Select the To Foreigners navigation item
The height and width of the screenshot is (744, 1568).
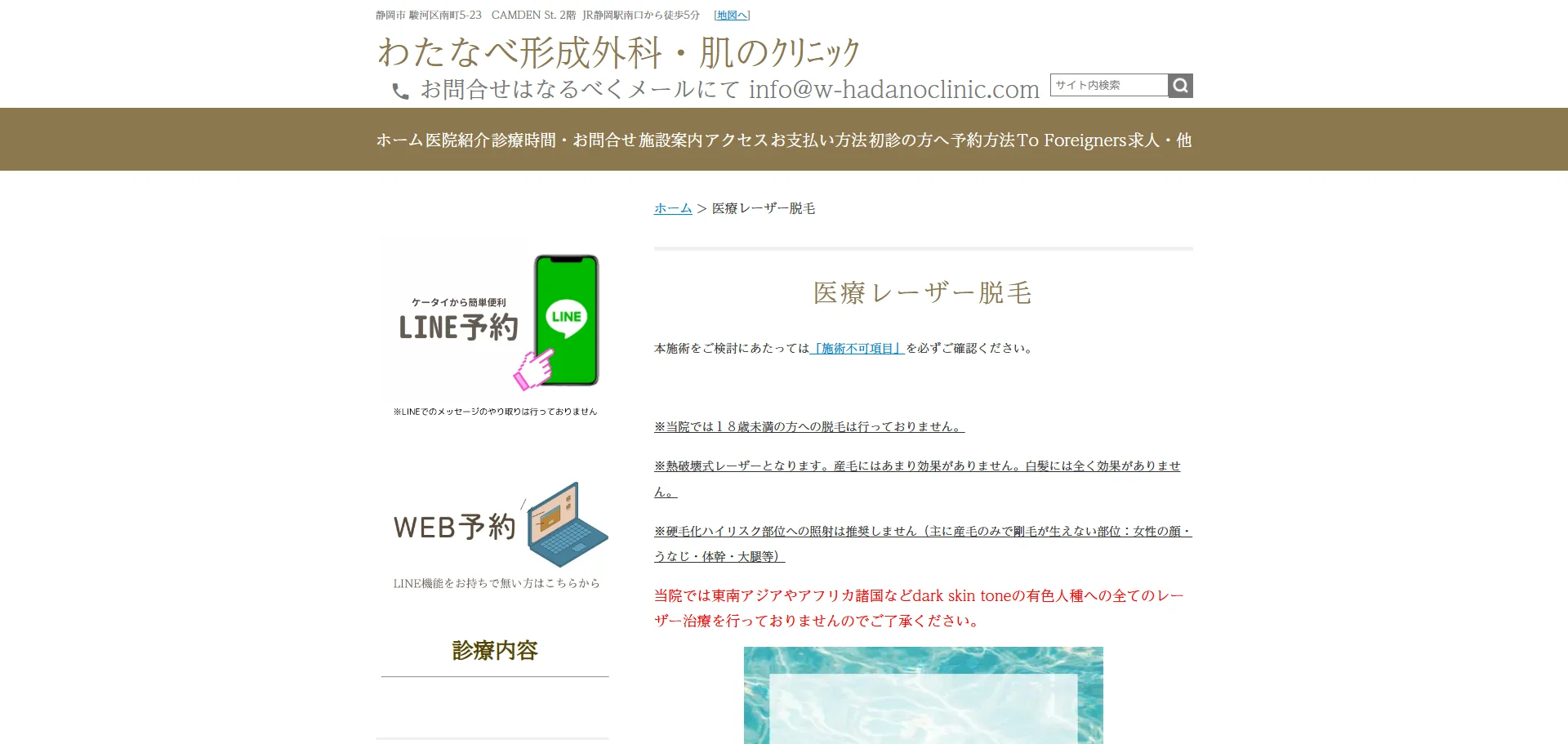point(1071,140)
